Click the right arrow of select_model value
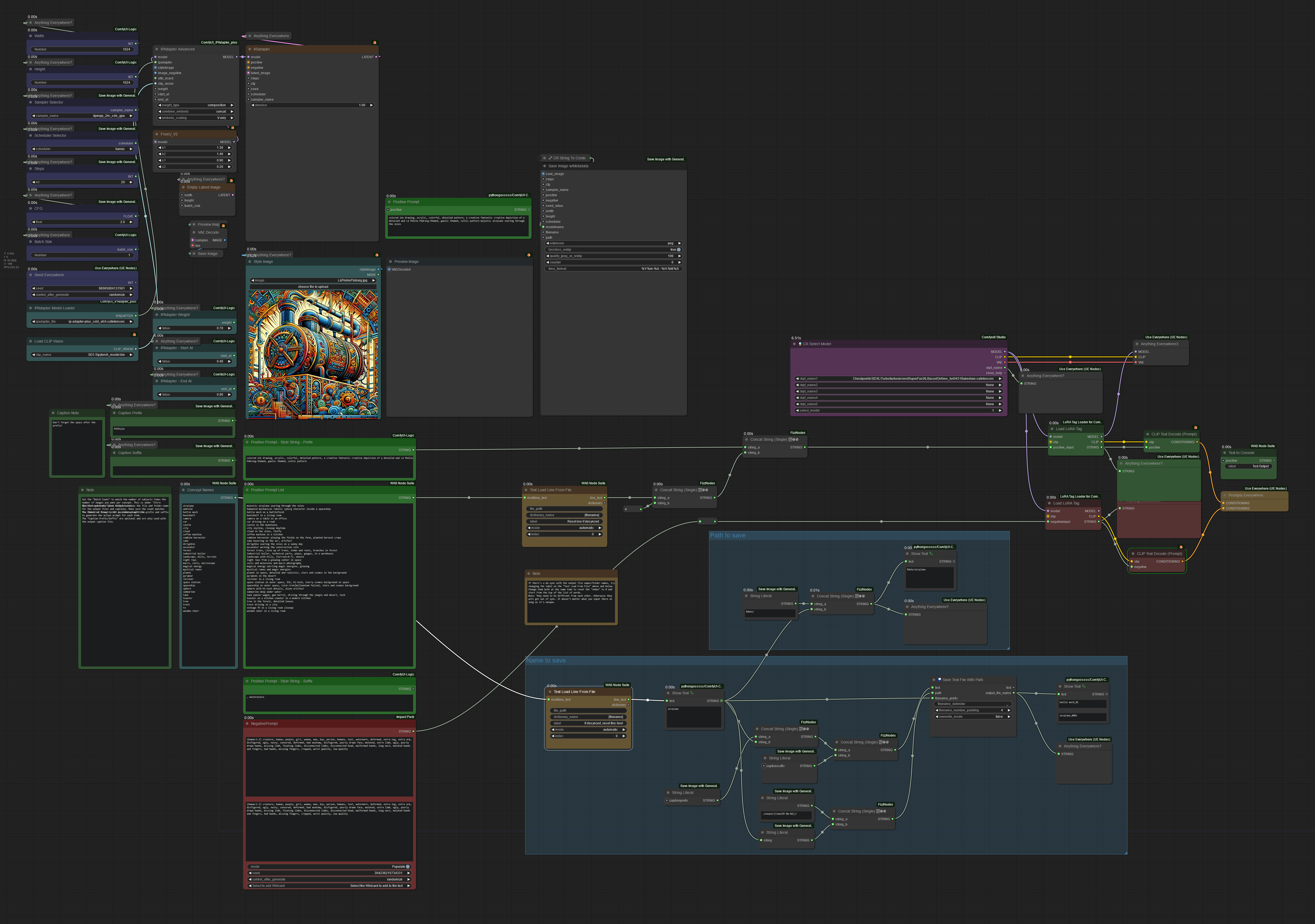The height and width of the screenshot is (924, 1315). click(x=1000, y=410)
